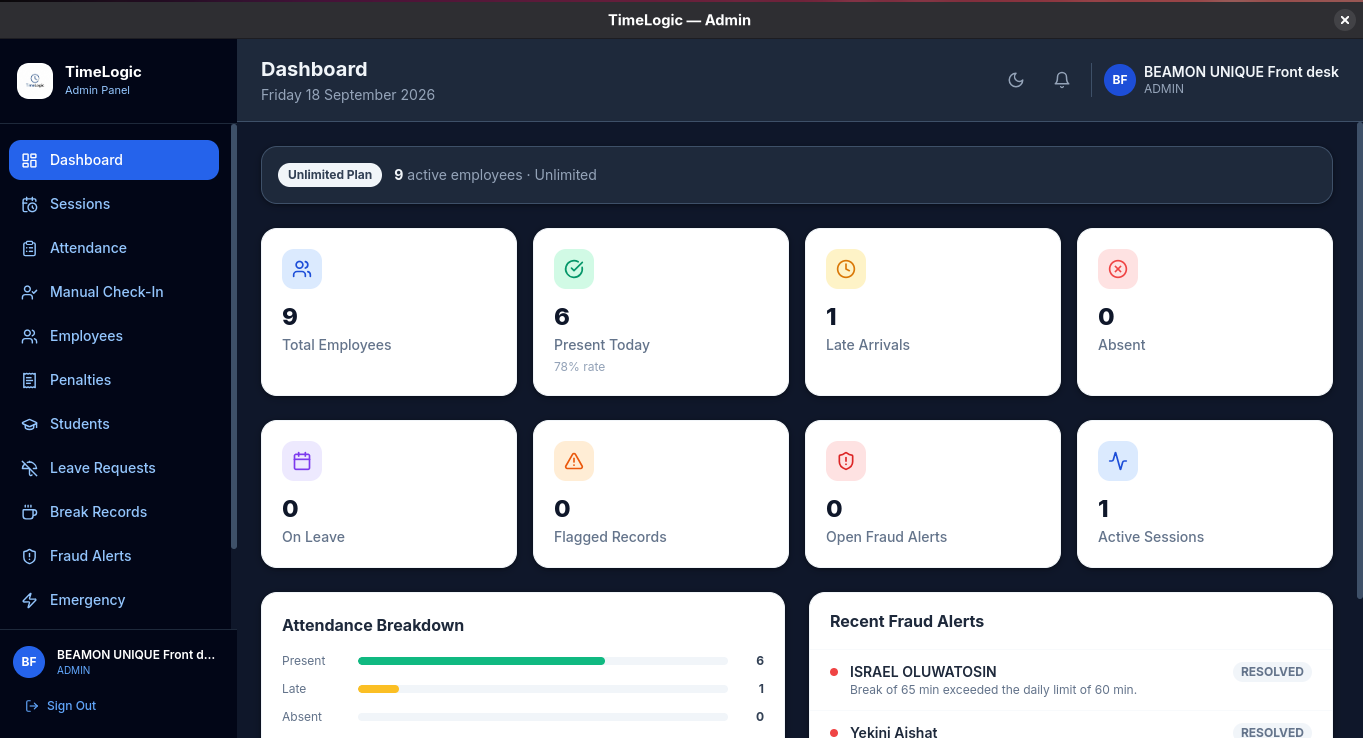Click the Sessions calendar-clock icon
Image resolution: width=1363 pixels, height=738 pixels.
click(x=29, y=204)
